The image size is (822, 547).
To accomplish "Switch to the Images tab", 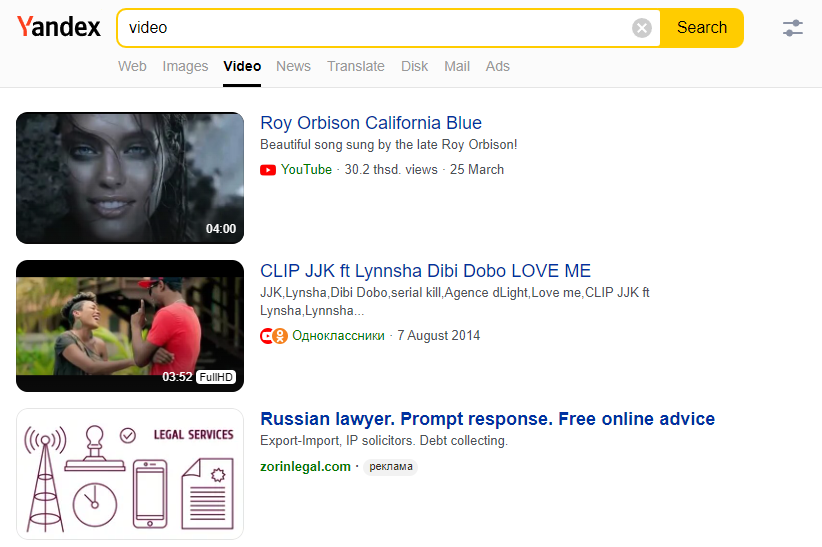I will tap(185, 66).
